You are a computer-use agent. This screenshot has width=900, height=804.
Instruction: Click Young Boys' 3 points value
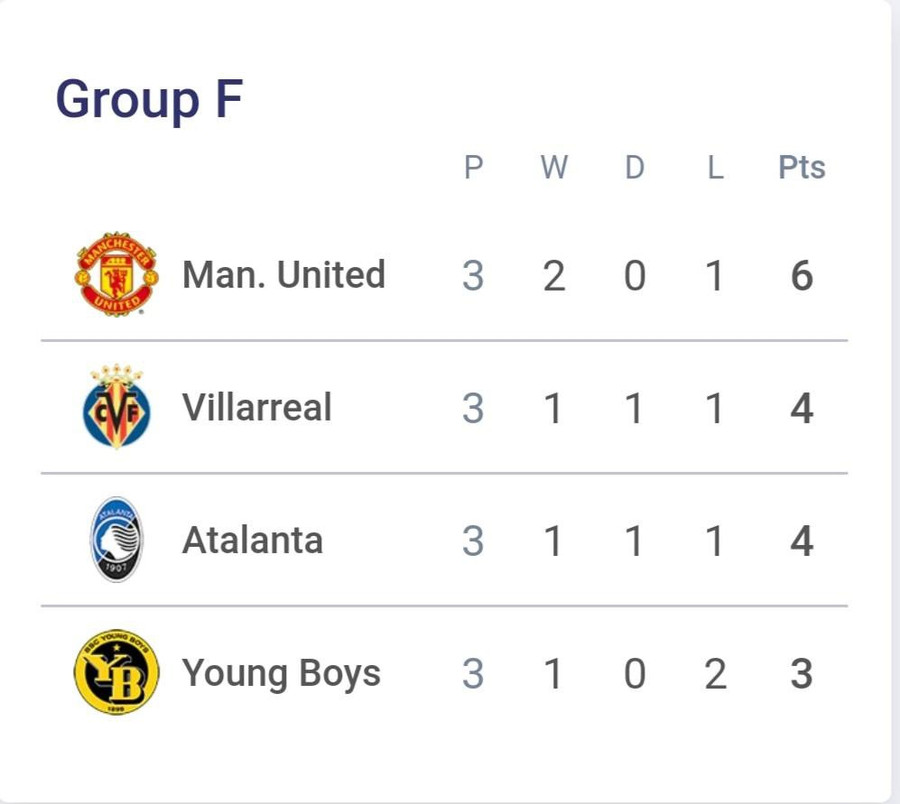(x=801, y=674)
